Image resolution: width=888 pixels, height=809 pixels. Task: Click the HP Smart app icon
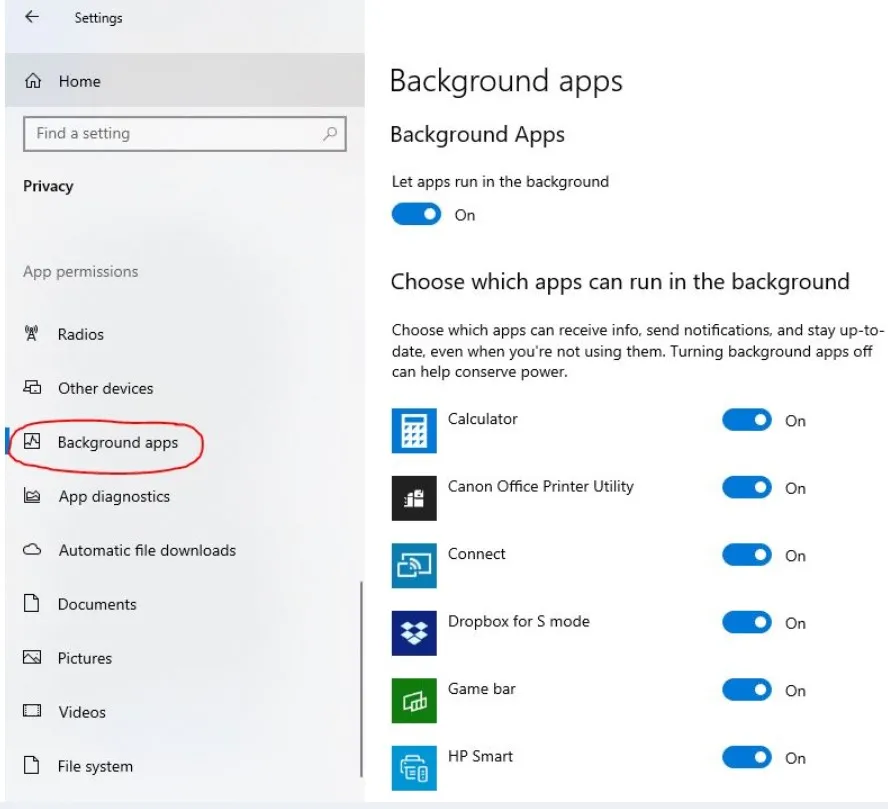[413, 768]
